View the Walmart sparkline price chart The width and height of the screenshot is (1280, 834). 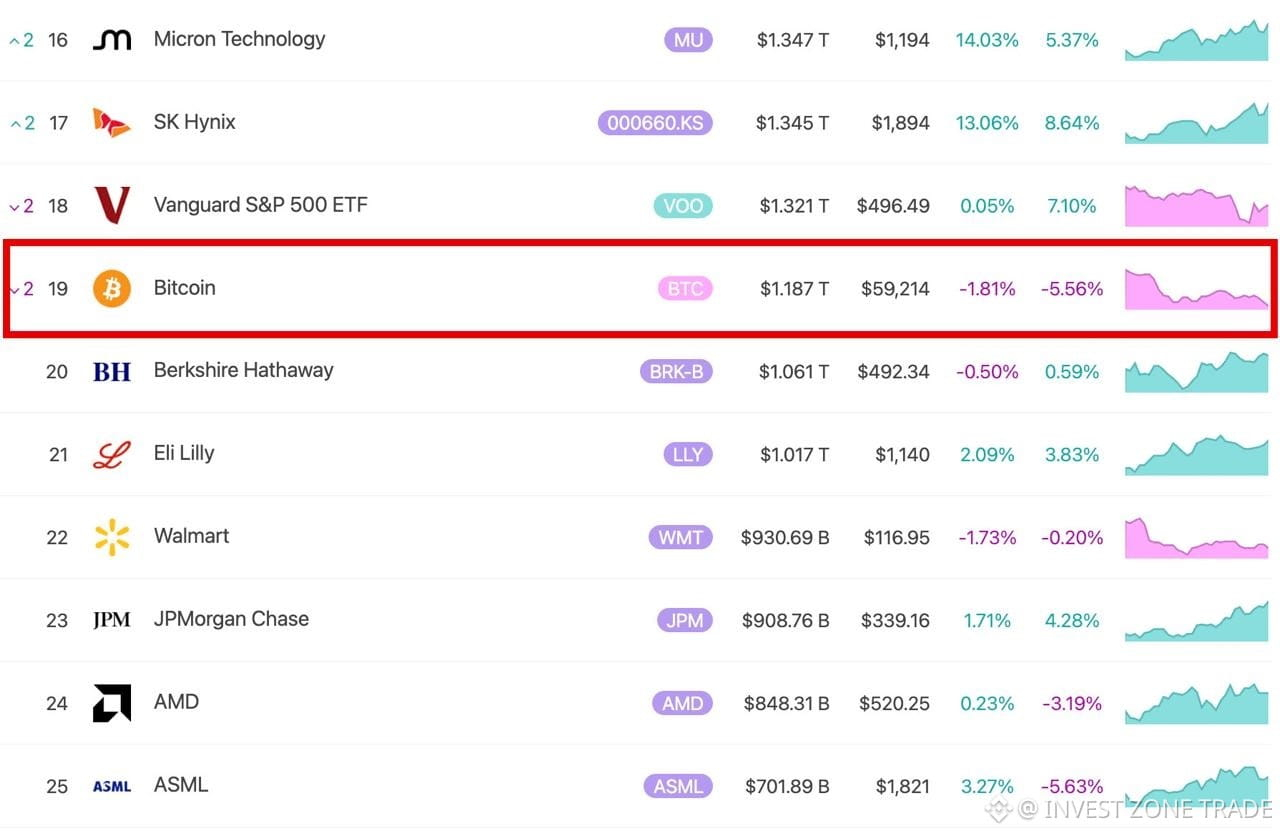tap(1196, 537)
